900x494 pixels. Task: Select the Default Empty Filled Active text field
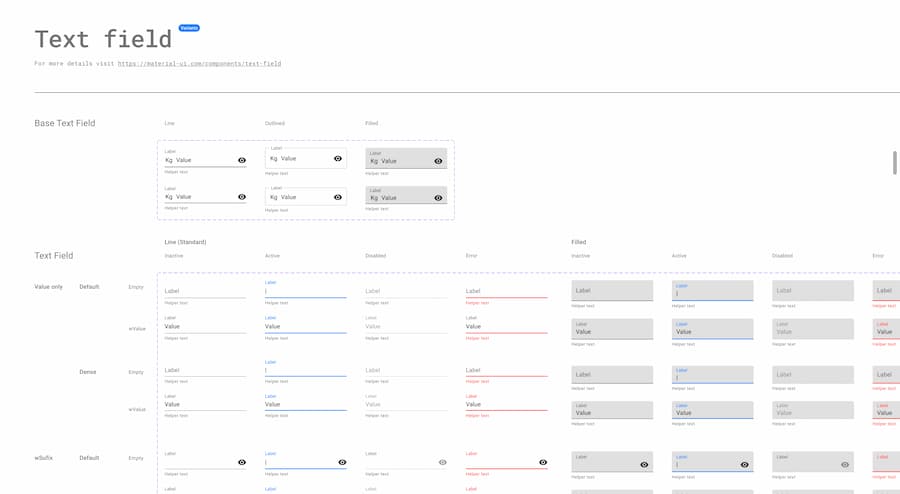tap(712, 291)
